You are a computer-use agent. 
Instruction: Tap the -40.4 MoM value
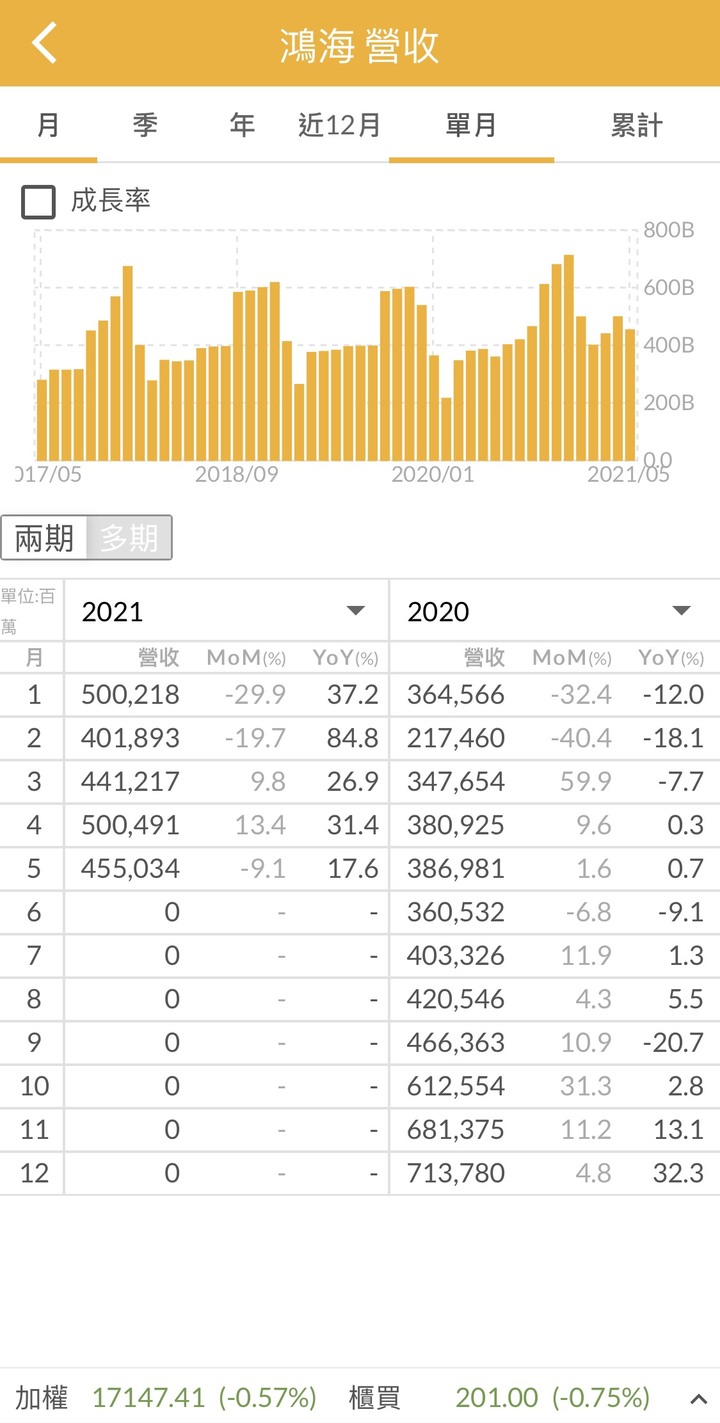[x=581, y=738]
